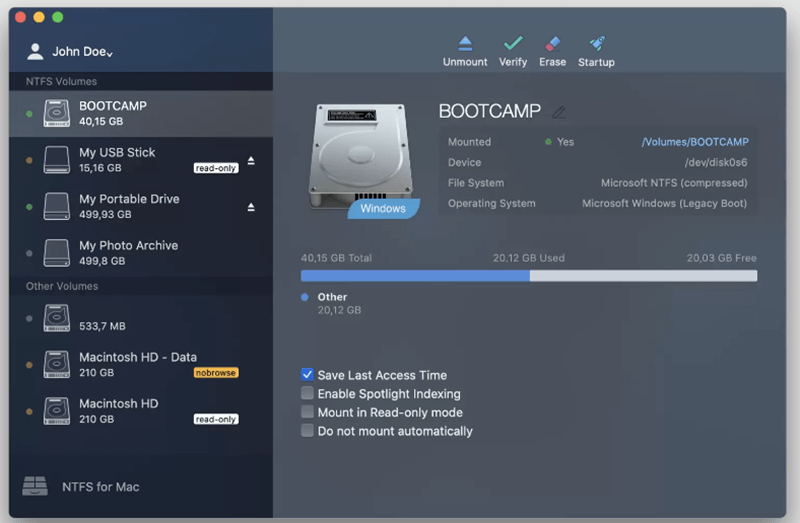This screenshot has height=523, width=800.
Task: Click the Startup rocket icon
Action: coord(596,44)
